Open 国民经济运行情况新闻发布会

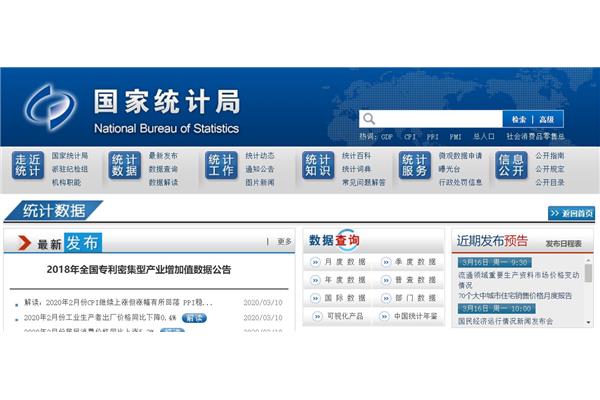(x=505, y=321)
